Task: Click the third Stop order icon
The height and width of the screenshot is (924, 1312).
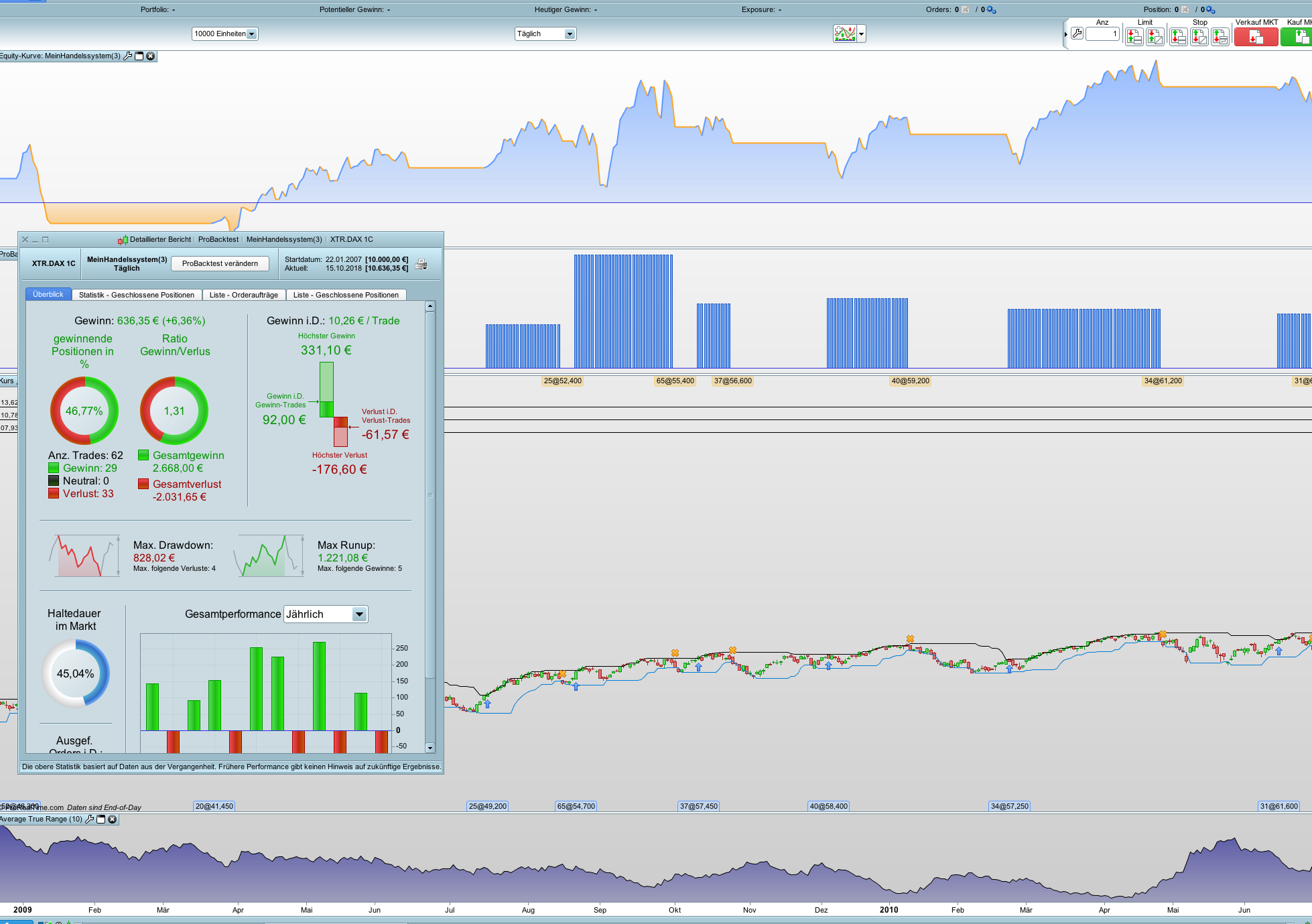Action: click(x=1220, y=36)
